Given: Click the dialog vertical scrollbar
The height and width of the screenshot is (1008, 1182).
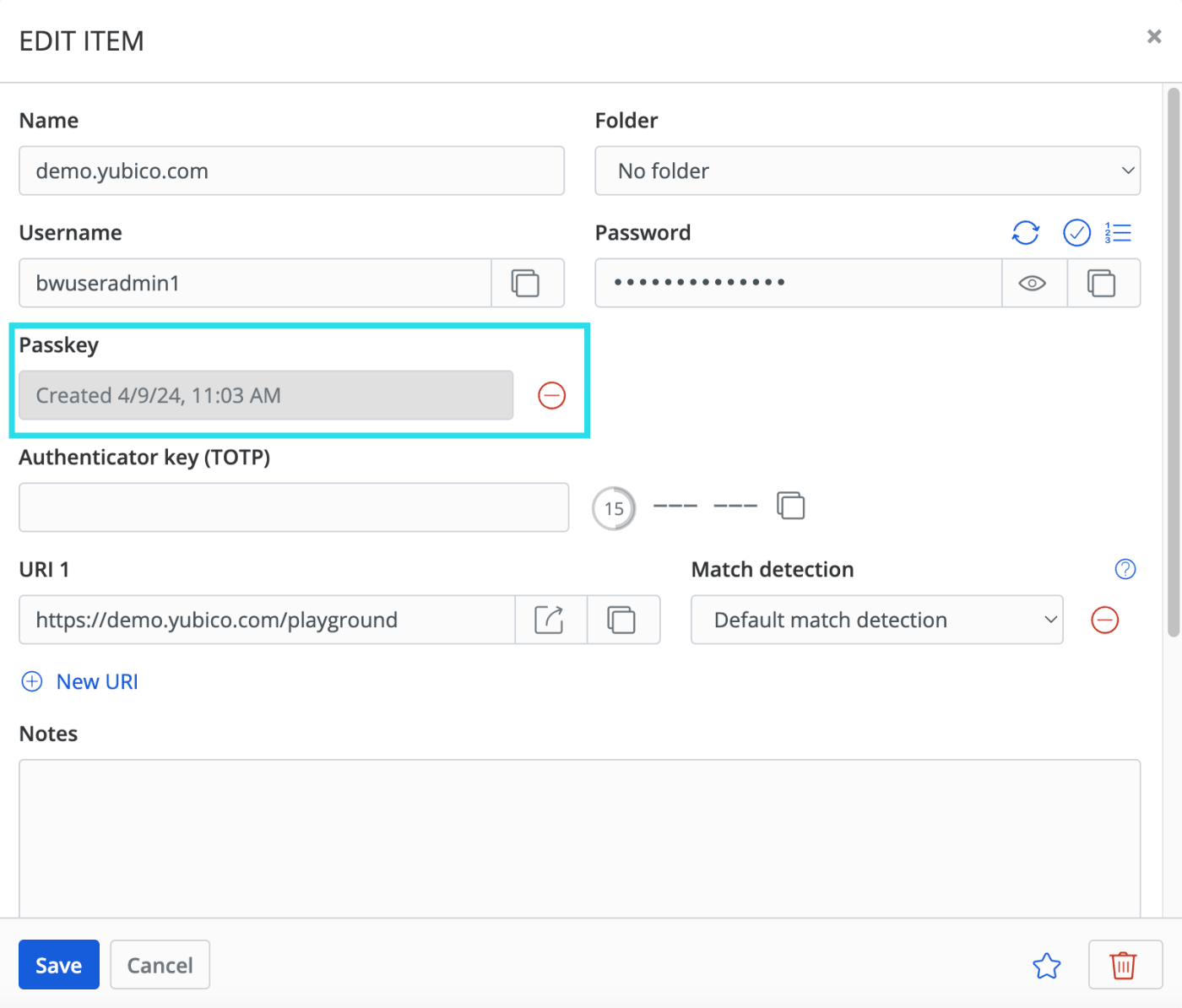Looking at the screenshot, I should point(1174,363).
